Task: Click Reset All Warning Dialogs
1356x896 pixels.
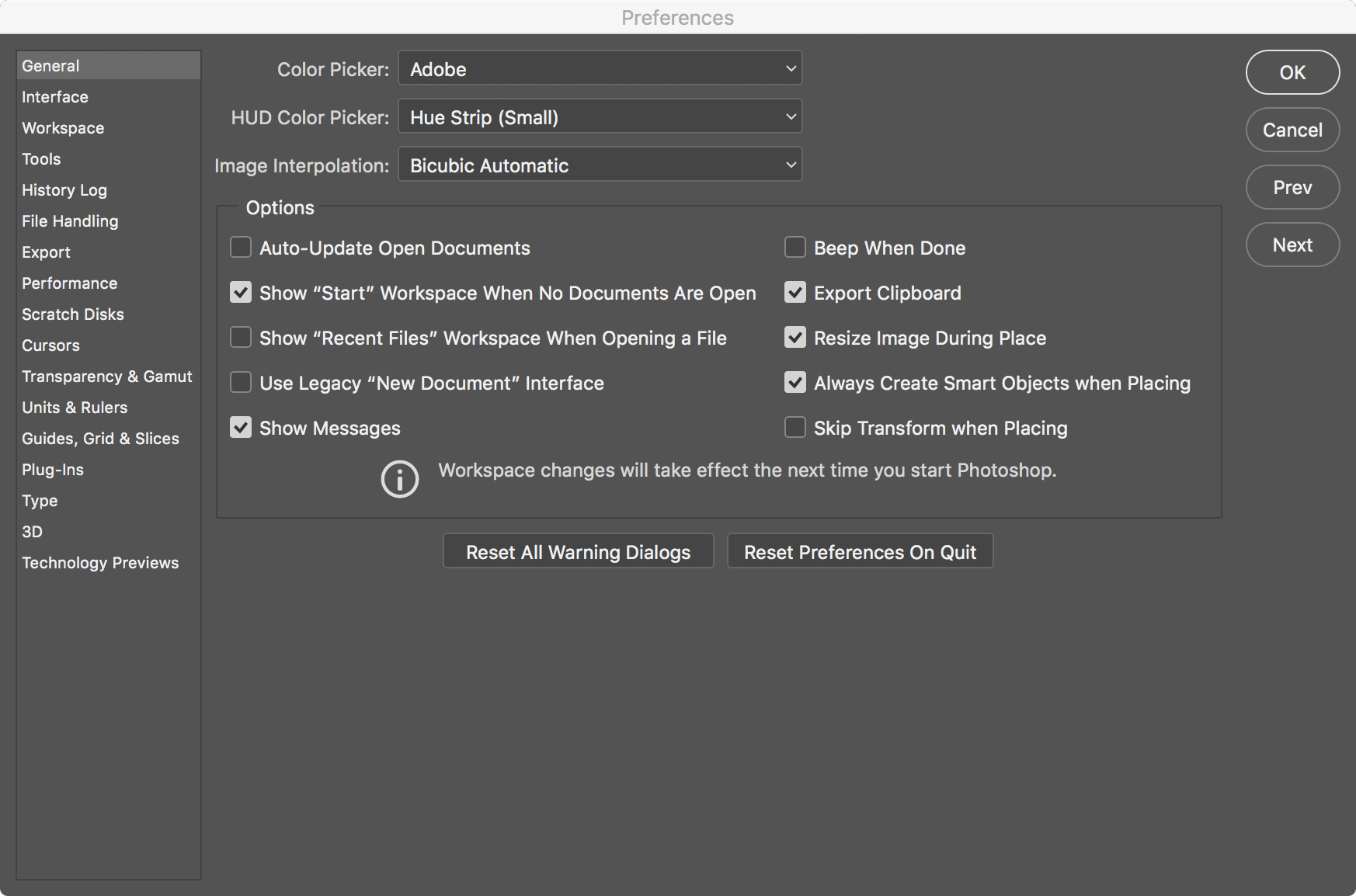Action: click(x=577, y=551)
